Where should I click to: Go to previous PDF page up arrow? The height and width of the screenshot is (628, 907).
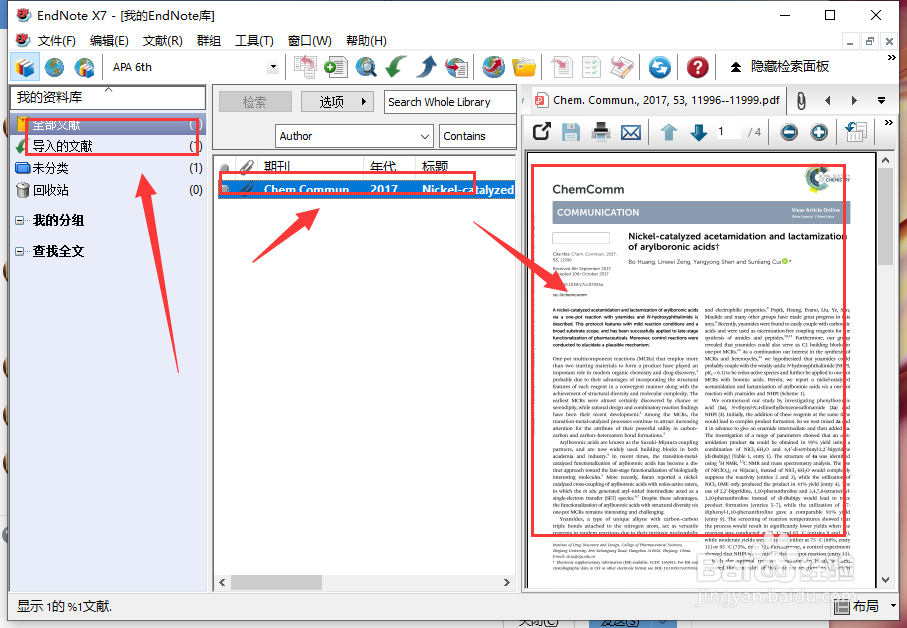click(x=669, y=132)
